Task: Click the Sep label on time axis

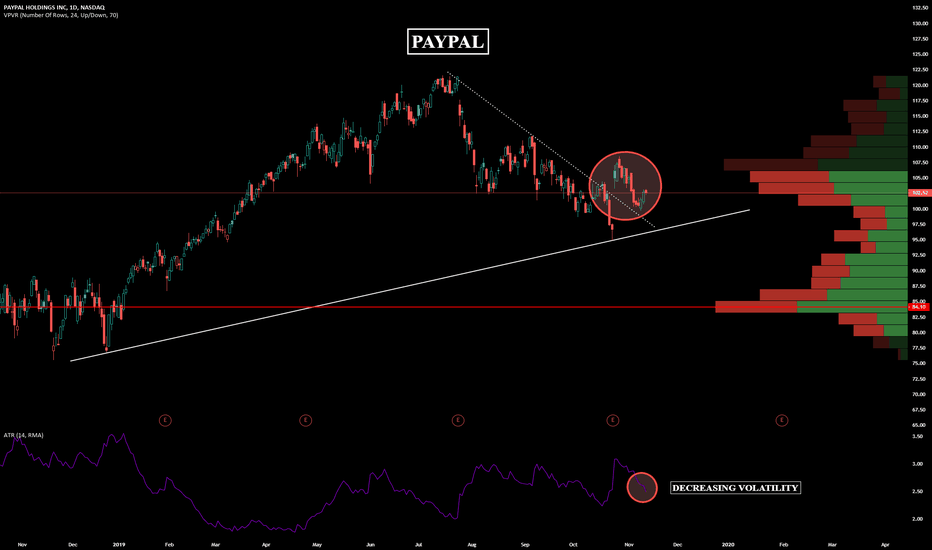Action: (525, 544)
